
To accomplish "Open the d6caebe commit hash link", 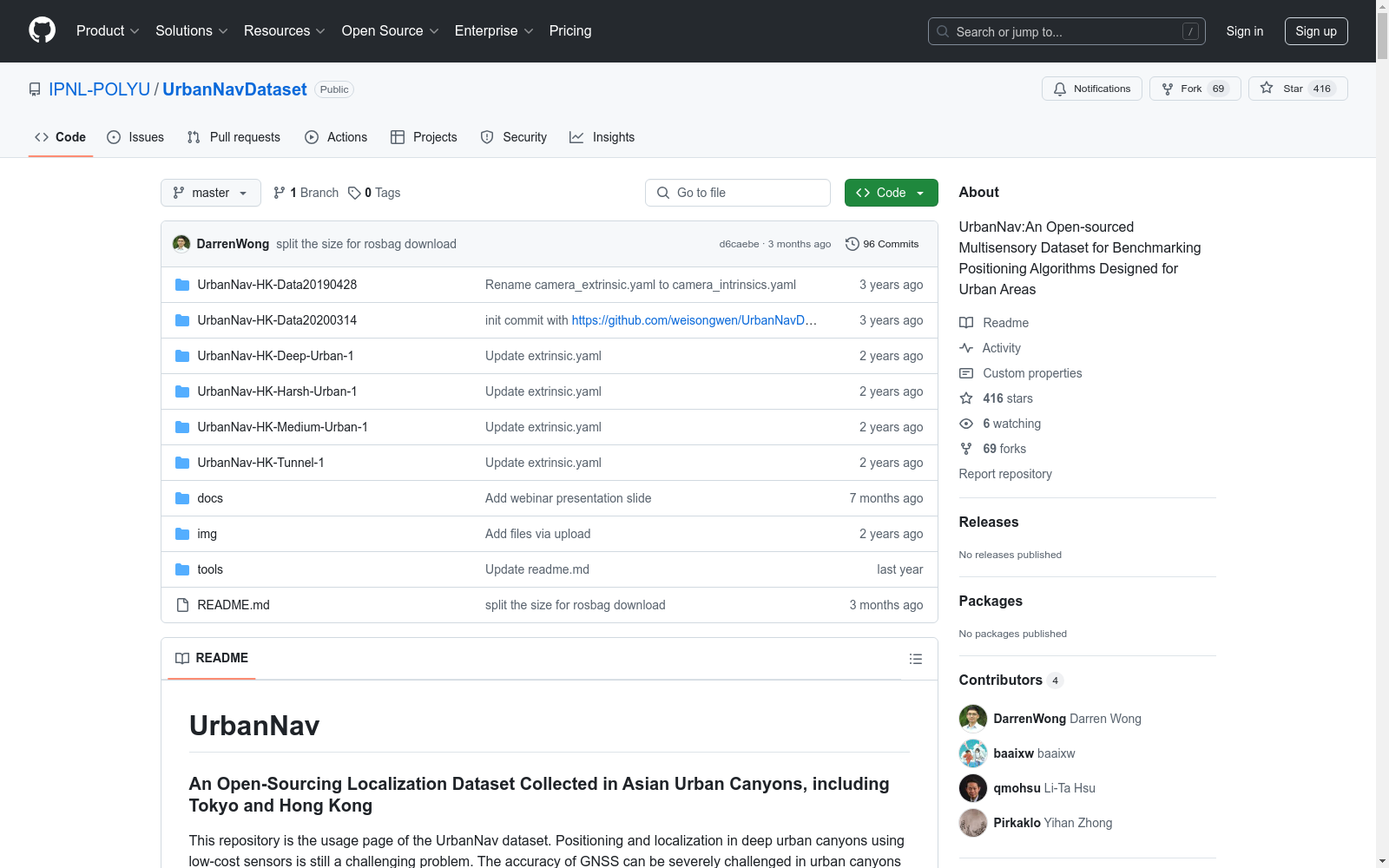I will 739,244.
